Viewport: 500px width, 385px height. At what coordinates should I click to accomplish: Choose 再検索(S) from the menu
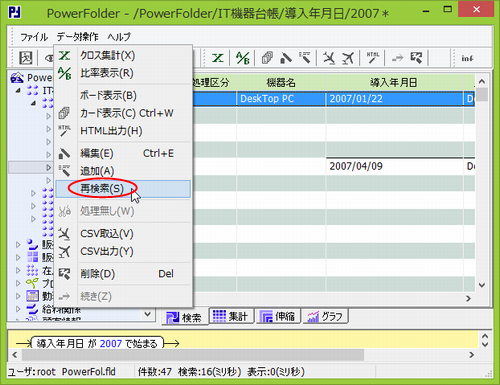click(x=123, y=189)
